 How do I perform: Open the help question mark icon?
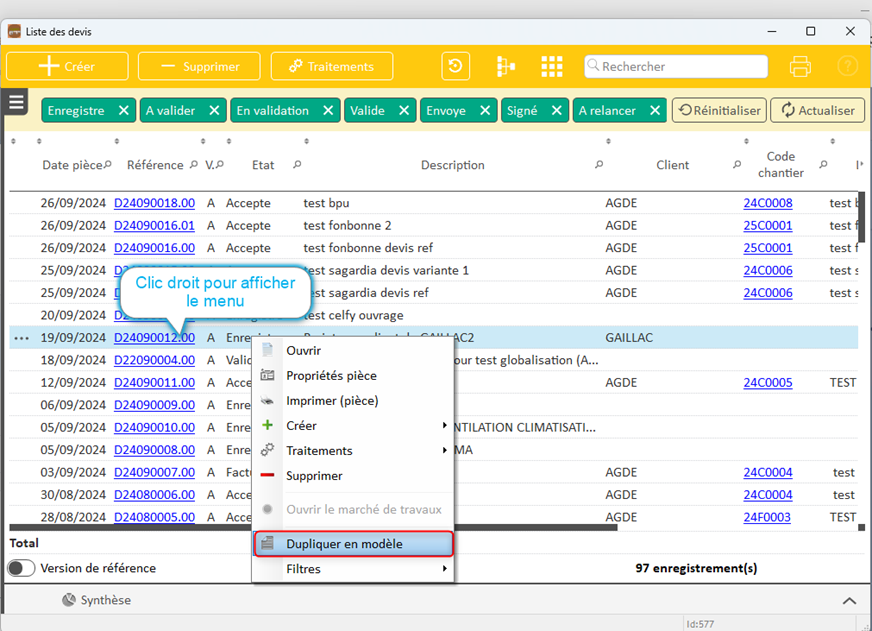[847, 67]
